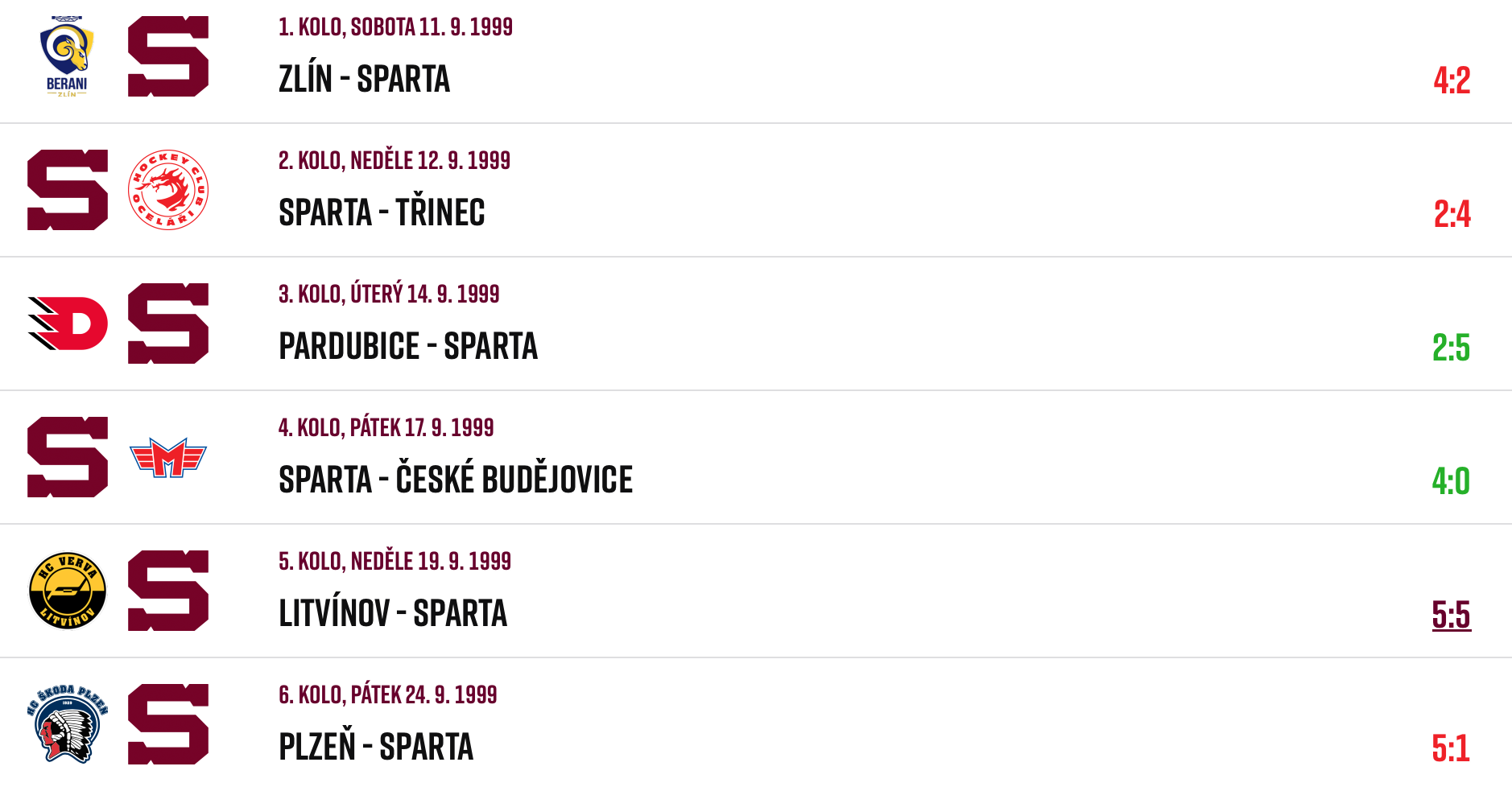Click Sparta S logo in Litvínov match row
The width and height of the screenshot is (1512, 787).
coord(168,591)
